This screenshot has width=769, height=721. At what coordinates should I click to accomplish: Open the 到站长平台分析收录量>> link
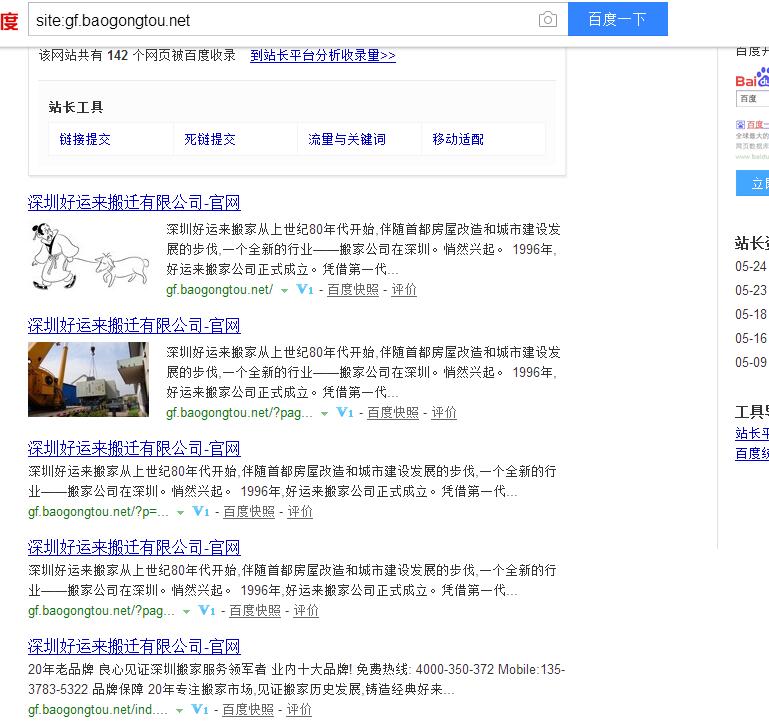click(323, 55)
